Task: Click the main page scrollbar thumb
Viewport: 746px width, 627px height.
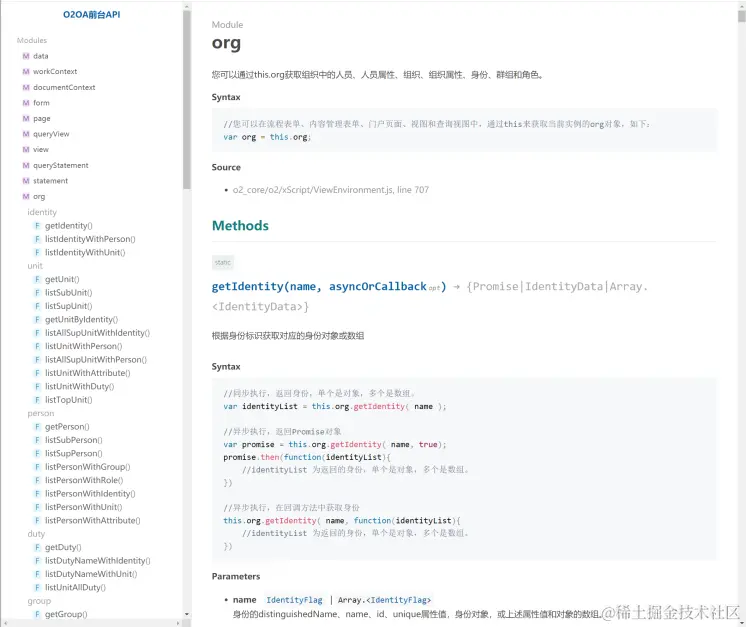Action: tap(742, 17)
